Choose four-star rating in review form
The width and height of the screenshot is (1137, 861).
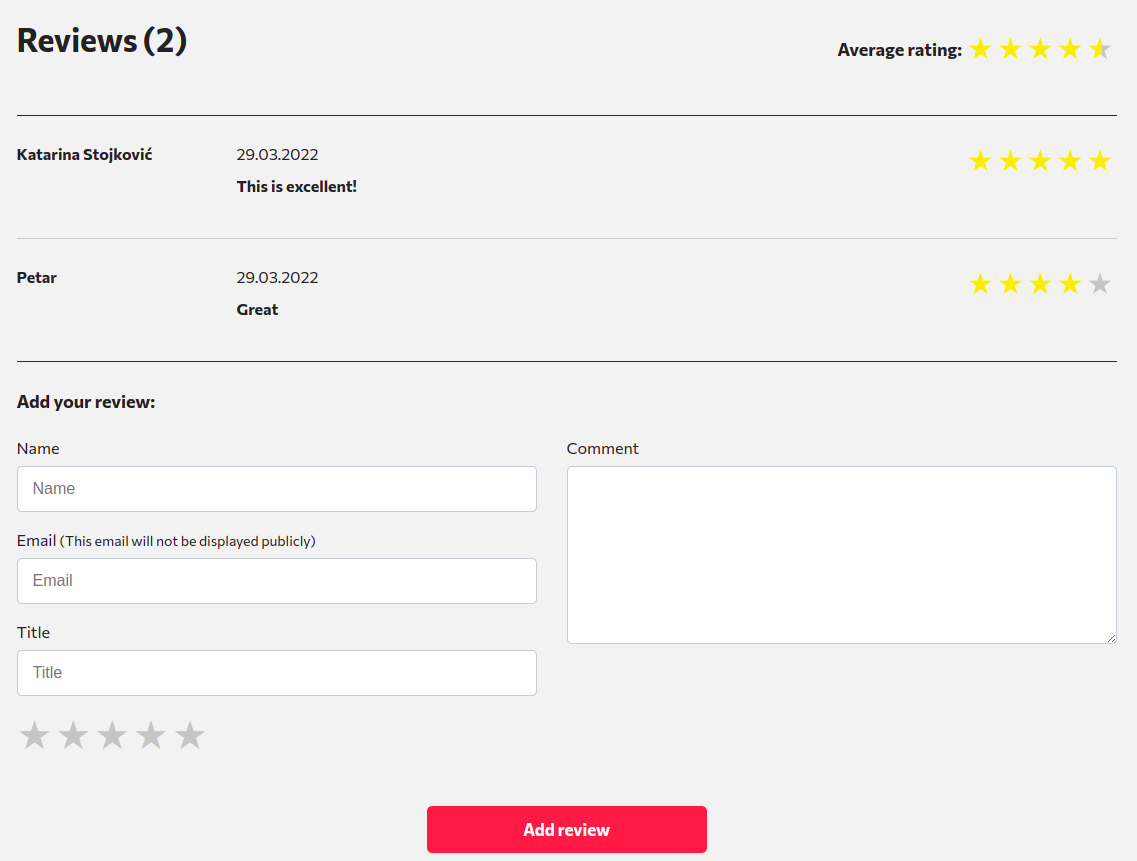[x=151, y=736]
